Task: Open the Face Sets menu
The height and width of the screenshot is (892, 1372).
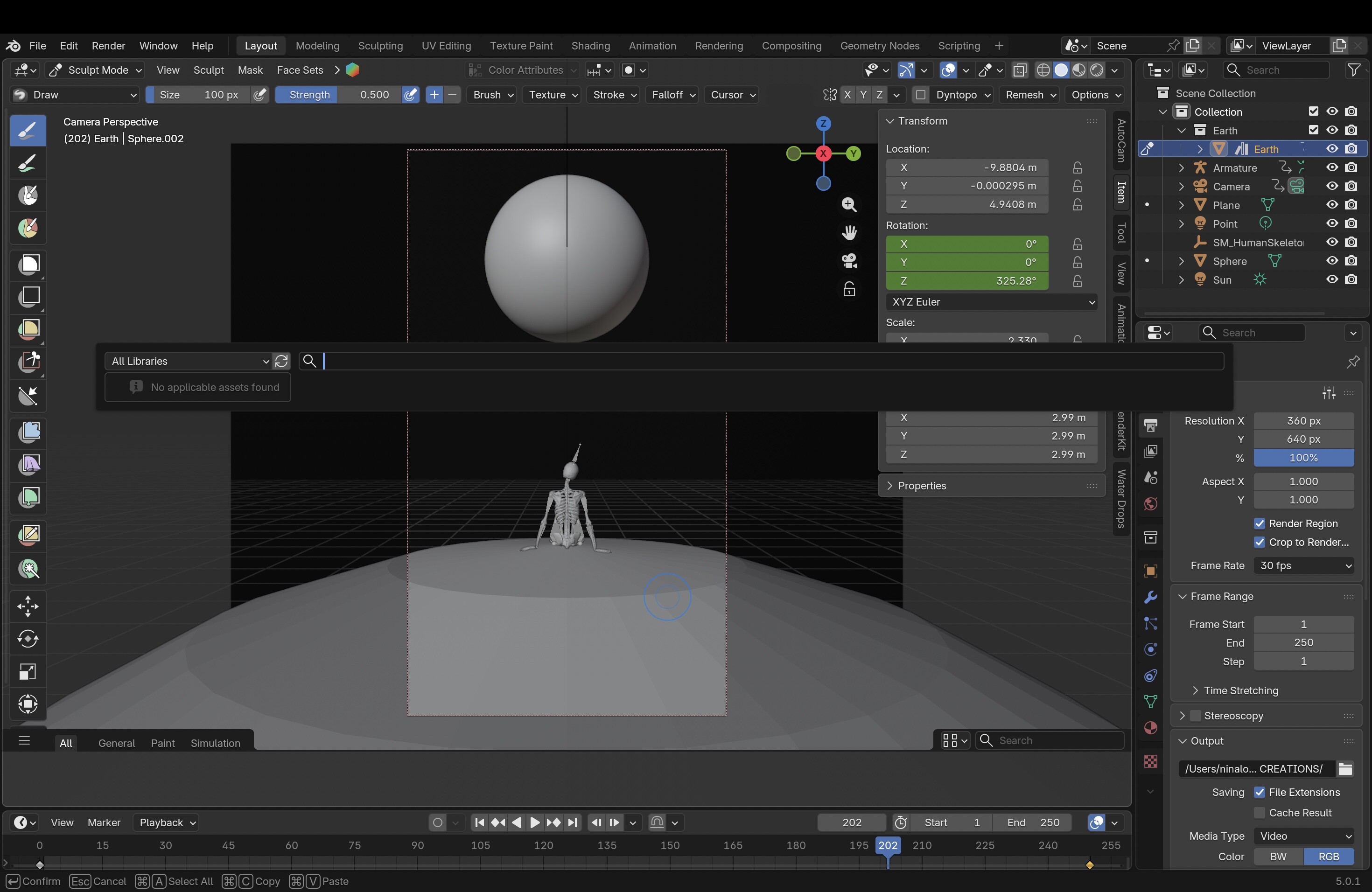Action: [300, 70]
